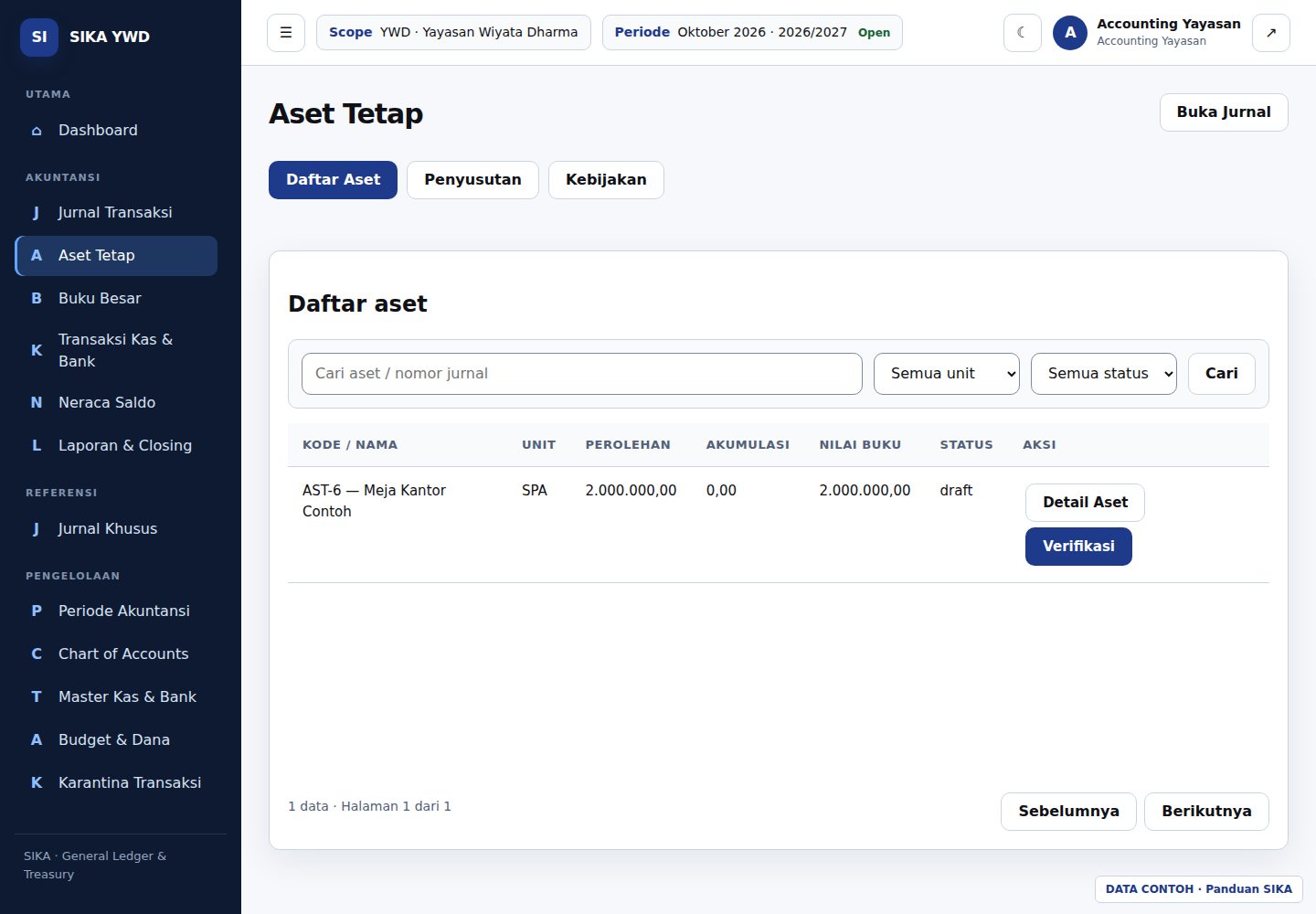Open the Periode Oktober 2026 selector
The height and width of the screenshot is (914, 1316).
(x=752, y=33)
